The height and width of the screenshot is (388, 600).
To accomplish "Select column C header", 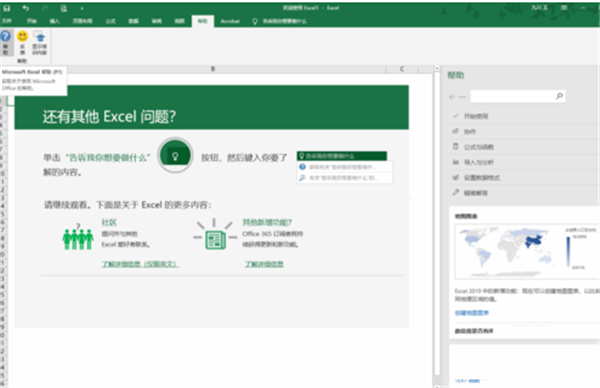I will click(x=402, y=69).
